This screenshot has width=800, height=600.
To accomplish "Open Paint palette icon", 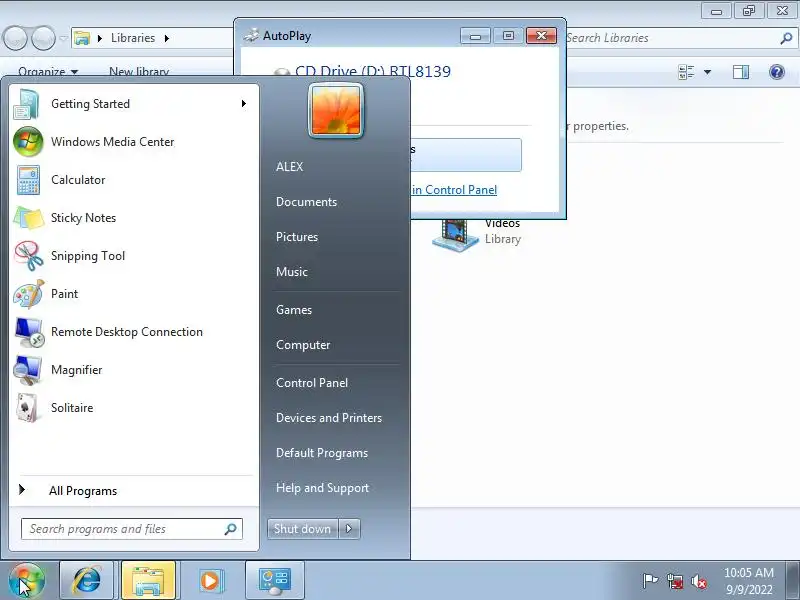I will pyautogui.click(x=28, y=294).
